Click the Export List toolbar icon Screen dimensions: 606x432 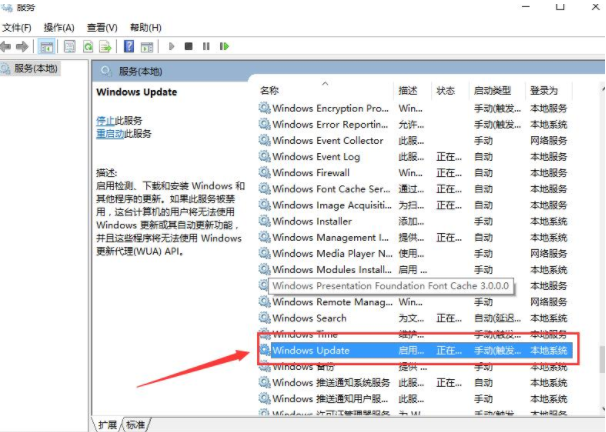[x=105, y=46]
